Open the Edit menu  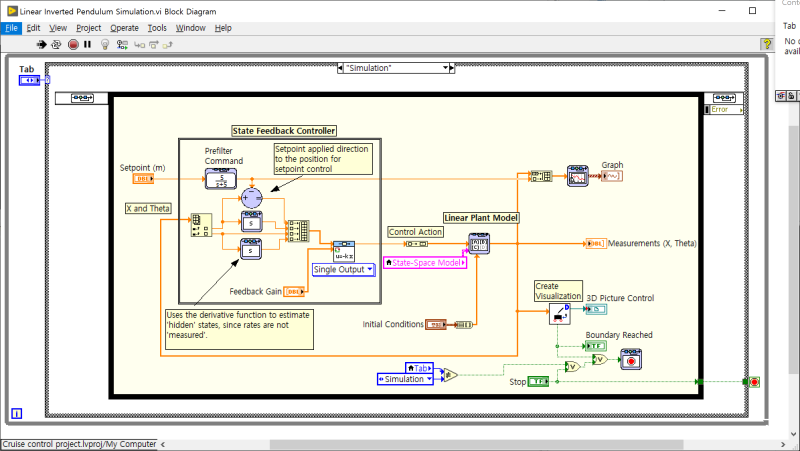pyautogui.click(x=33, y=28)
